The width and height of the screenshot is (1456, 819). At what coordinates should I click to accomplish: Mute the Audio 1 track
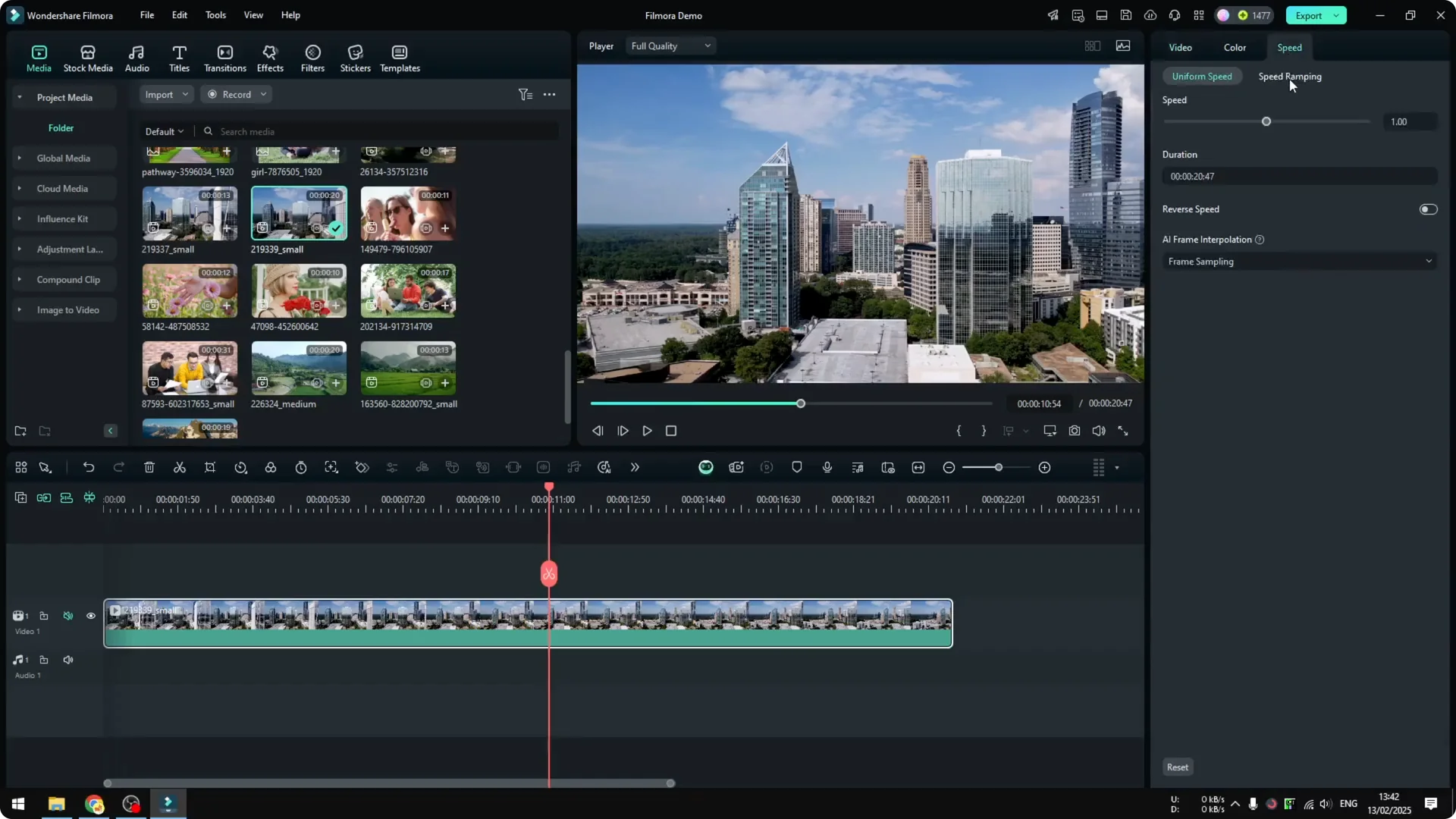[x=68, y=659]
